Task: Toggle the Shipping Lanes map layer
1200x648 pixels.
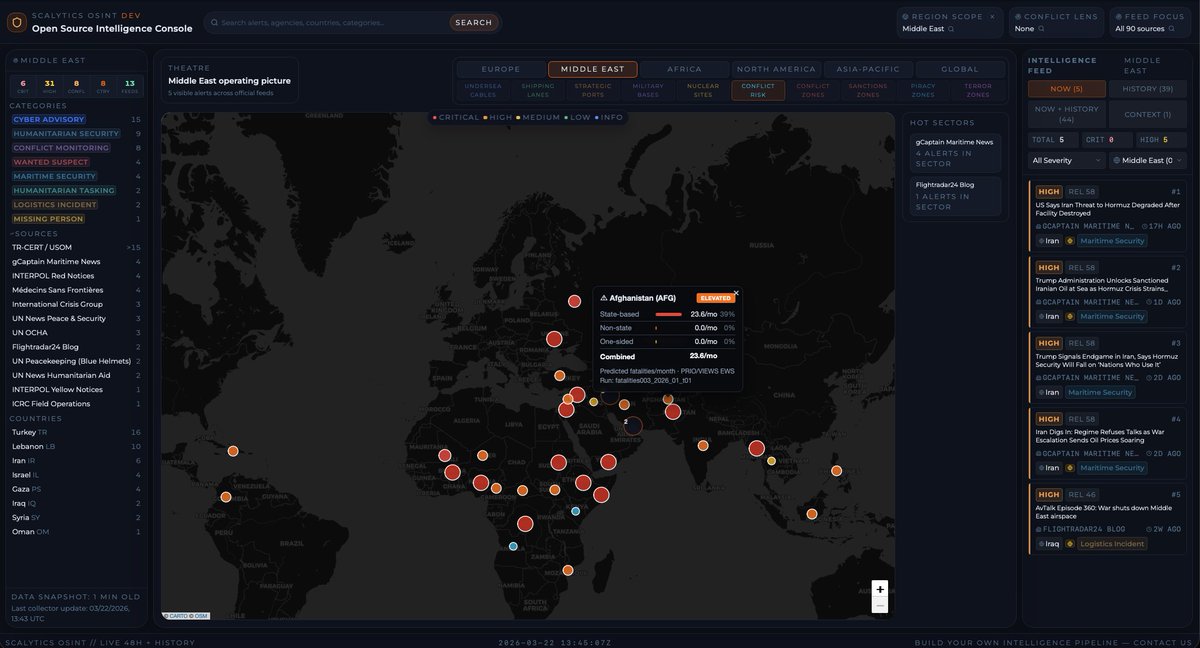Action: pyautogui.click(x=537, y=90)
